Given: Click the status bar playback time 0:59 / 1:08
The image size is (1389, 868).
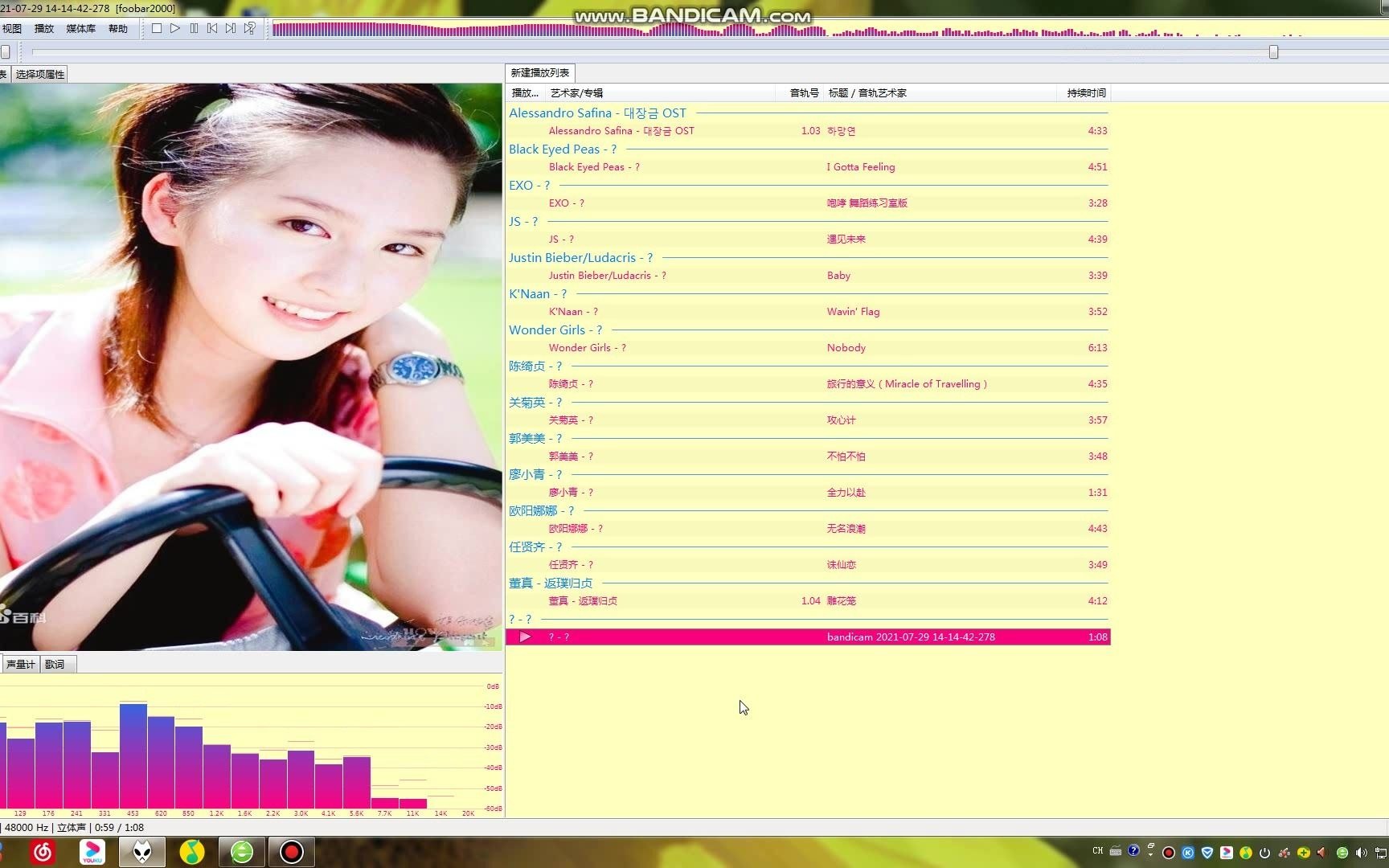Looking at the screenshot, I should [x=119, y=827].
